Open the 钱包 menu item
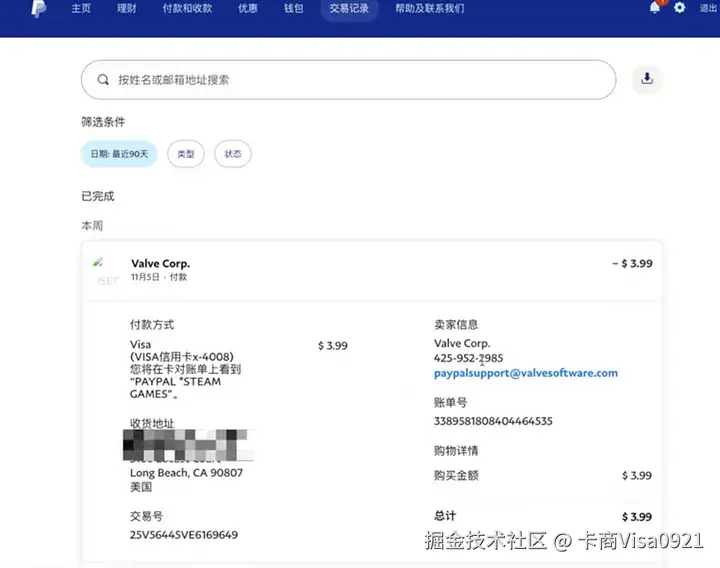Viewport: 720px width, 568px height. tap(293, 8)
